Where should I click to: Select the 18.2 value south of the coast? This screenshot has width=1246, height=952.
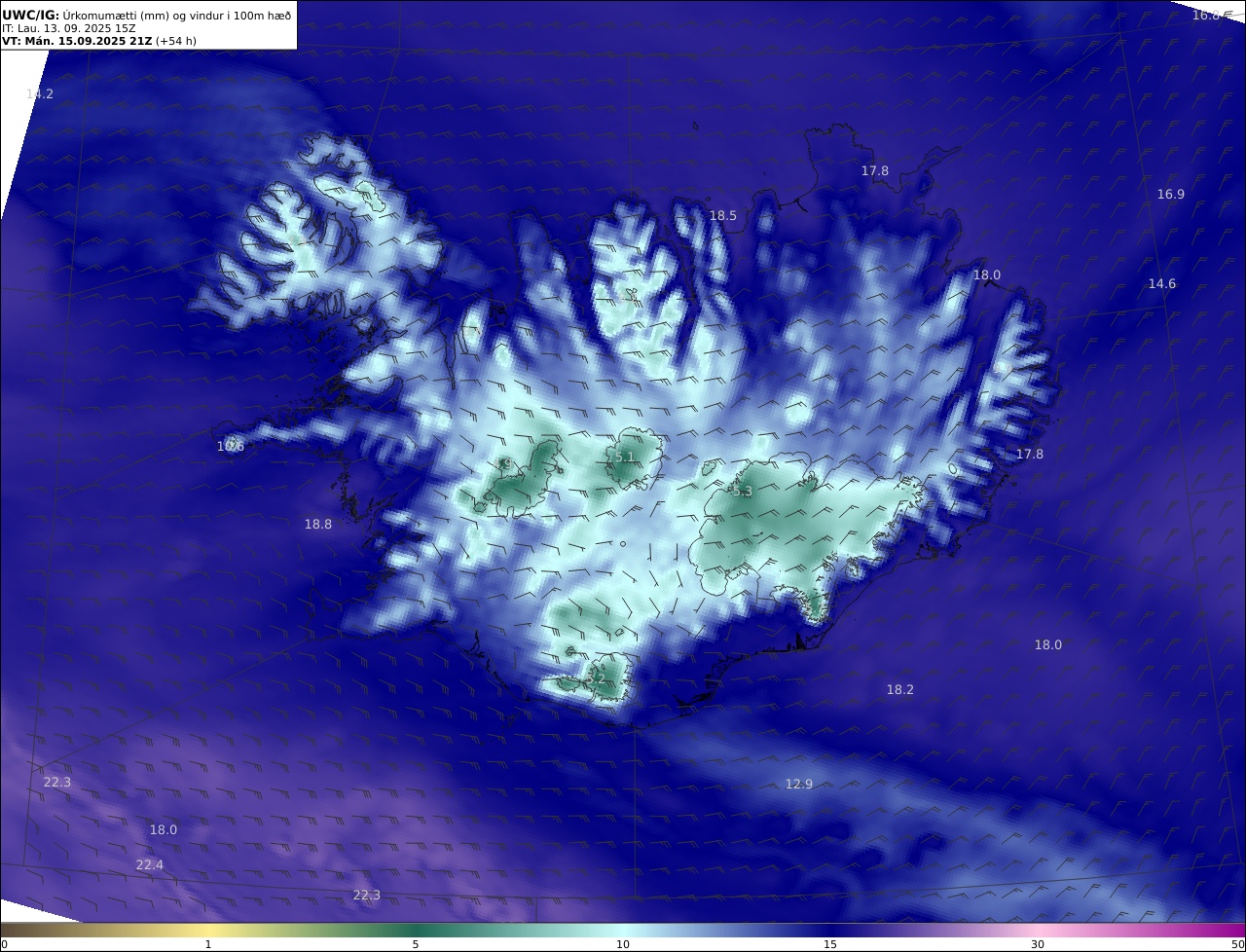tap(900, 689)
